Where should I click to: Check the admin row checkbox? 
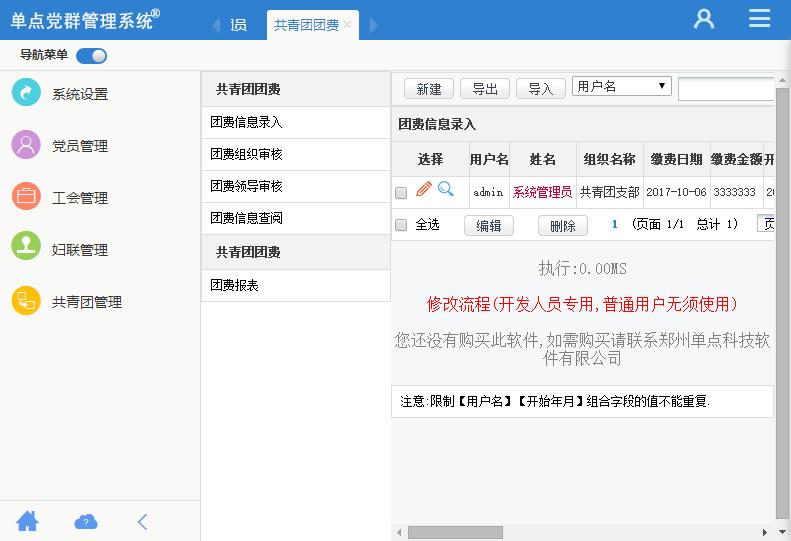pos(401,193)
